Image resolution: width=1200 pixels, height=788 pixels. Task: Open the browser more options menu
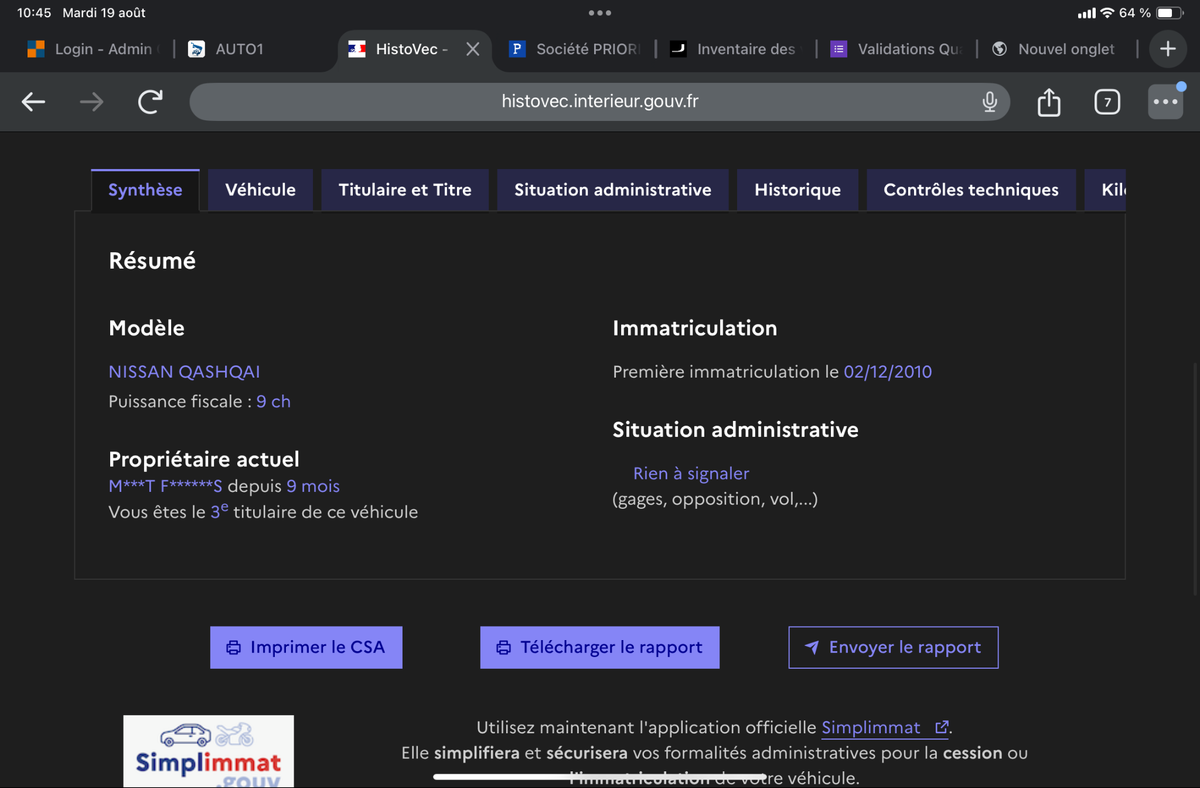(1165, 102)
